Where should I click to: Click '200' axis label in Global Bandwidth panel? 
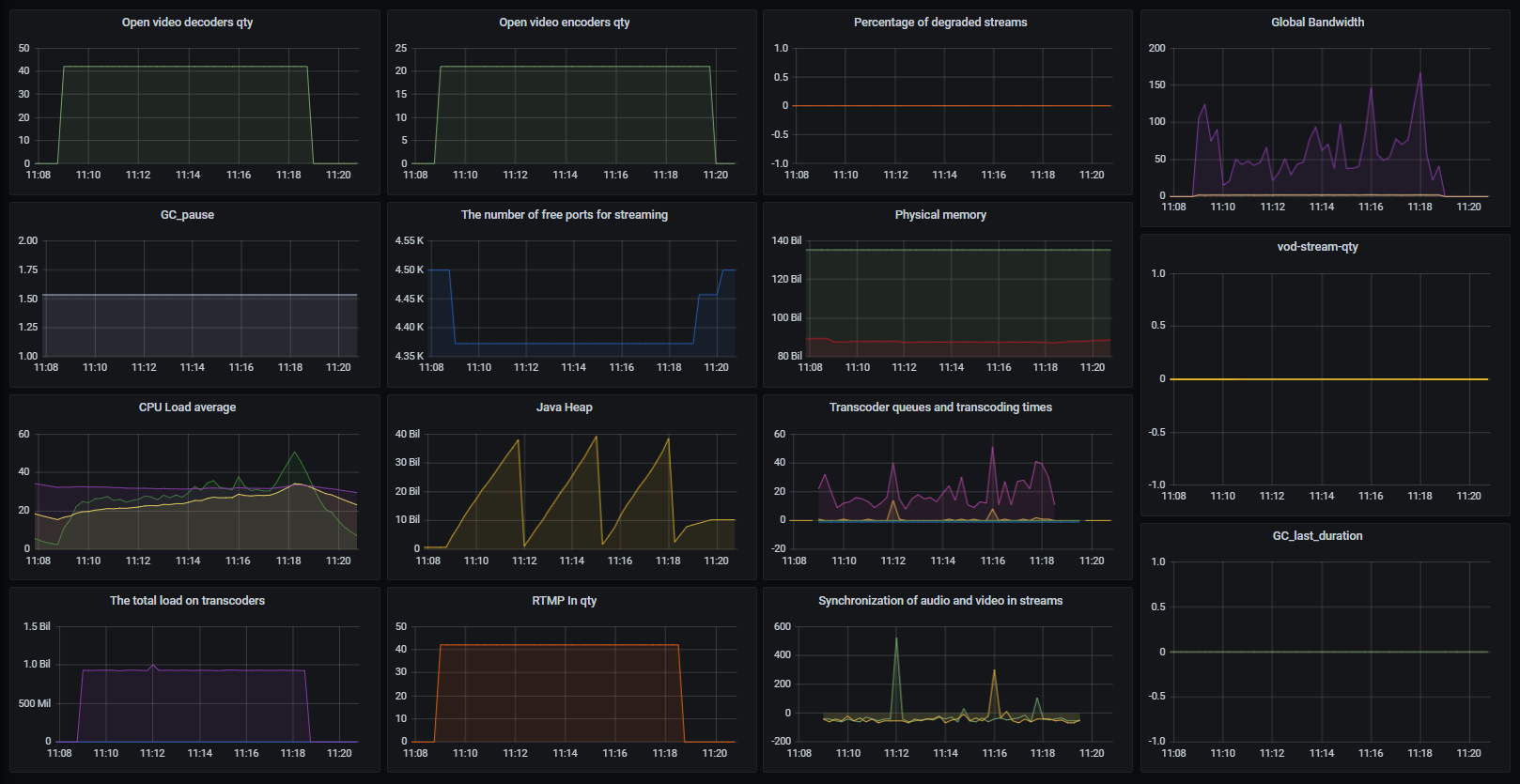(1156, 48)
